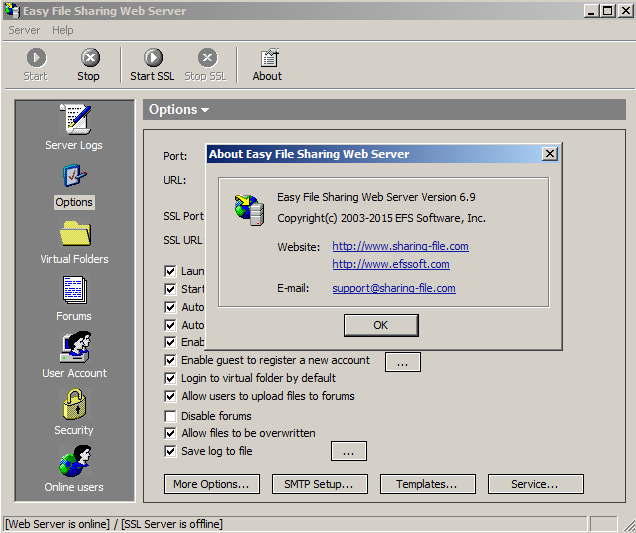
Task: Click the 'Port:' label
Action: click(x=175, y=156)
